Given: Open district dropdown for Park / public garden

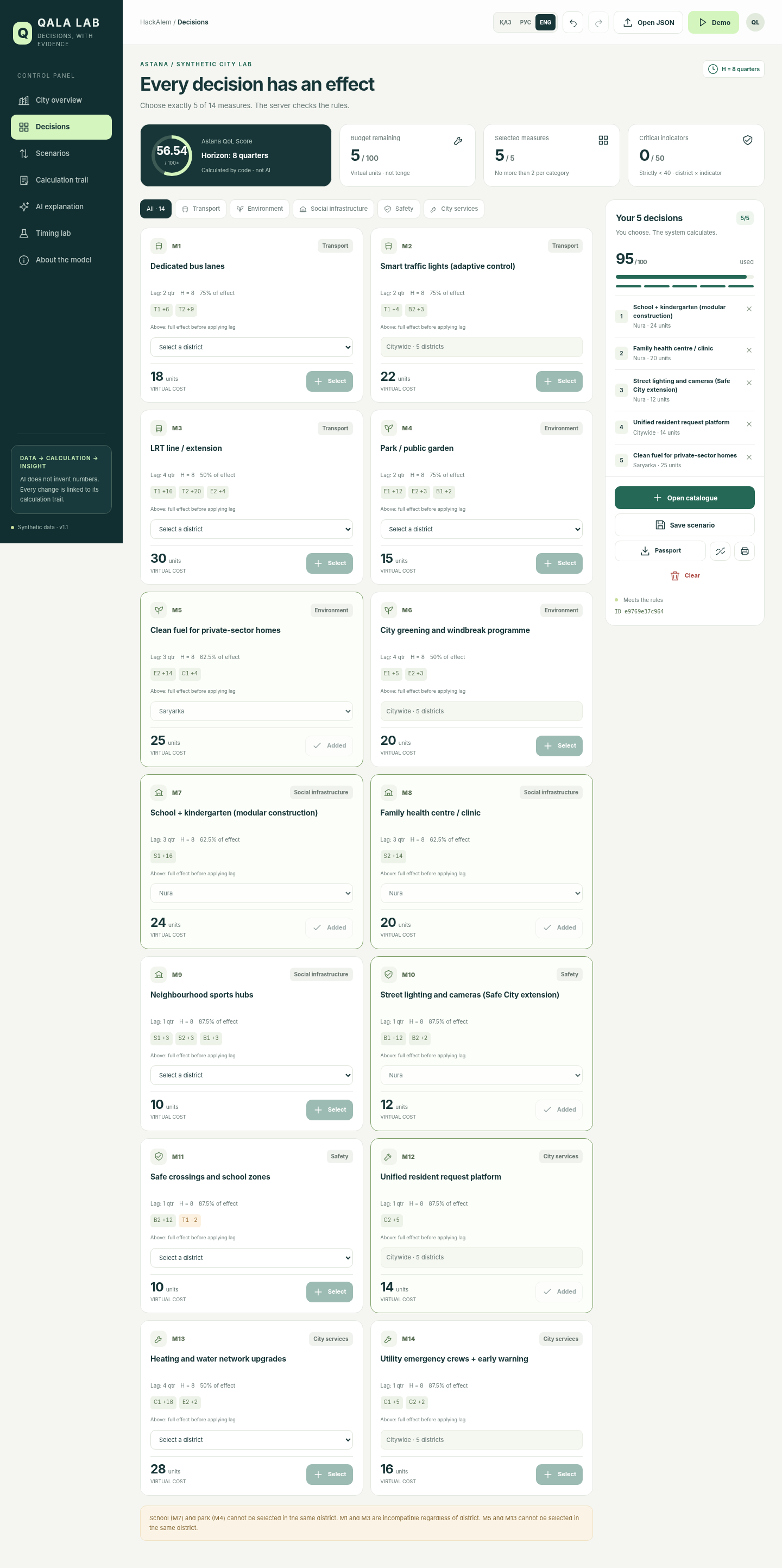Looking at the screenshot, I should (x=481, y=529).
